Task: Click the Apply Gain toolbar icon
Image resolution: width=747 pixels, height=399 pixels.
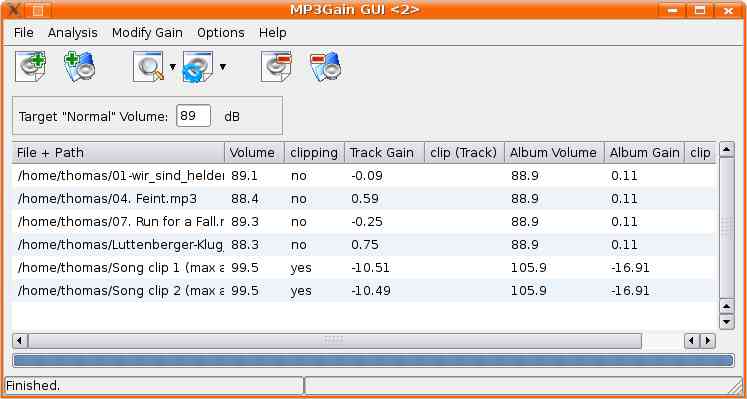Action: pos(198,67)
